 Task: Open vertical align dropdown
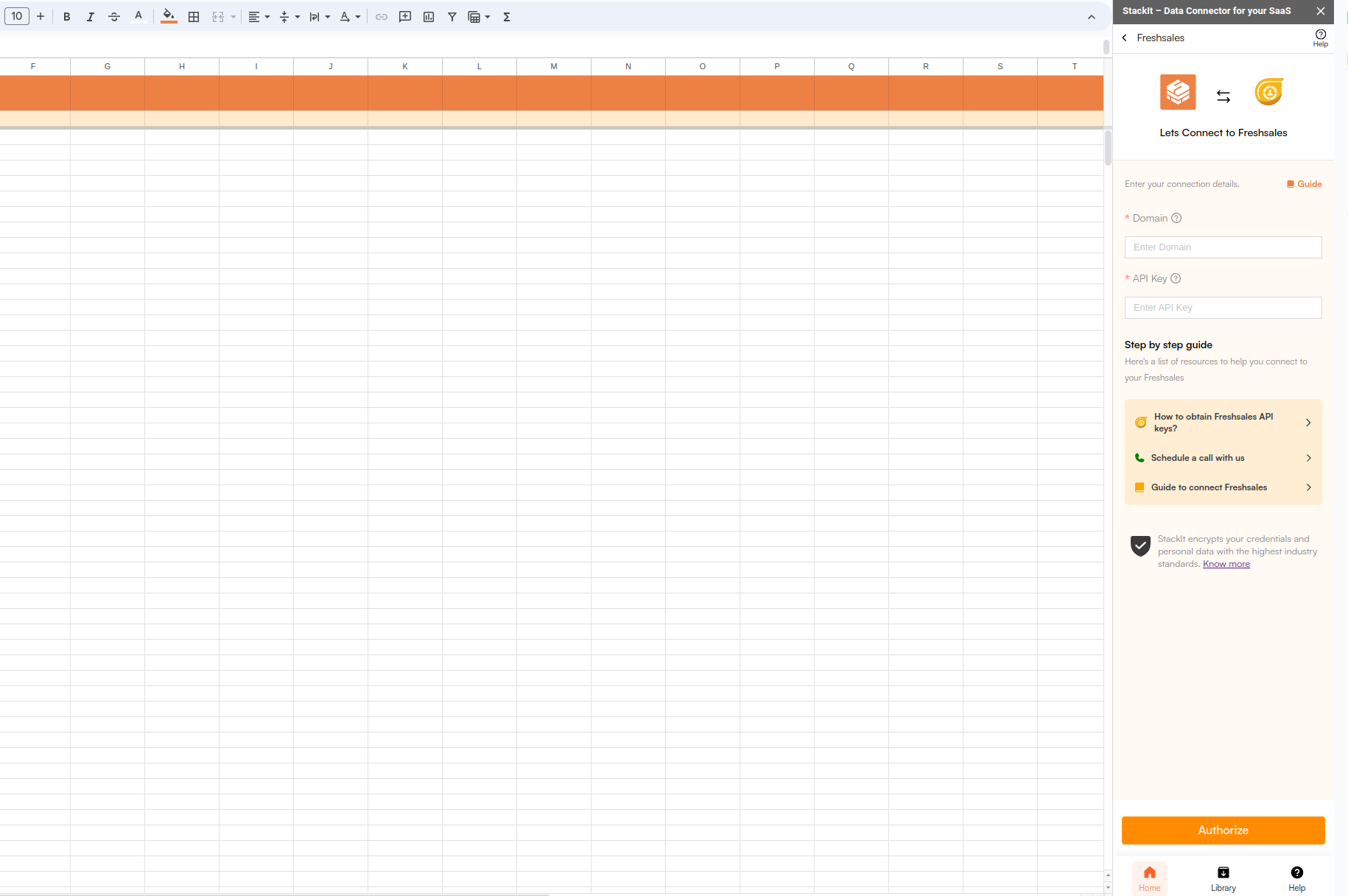pos(289,17)
